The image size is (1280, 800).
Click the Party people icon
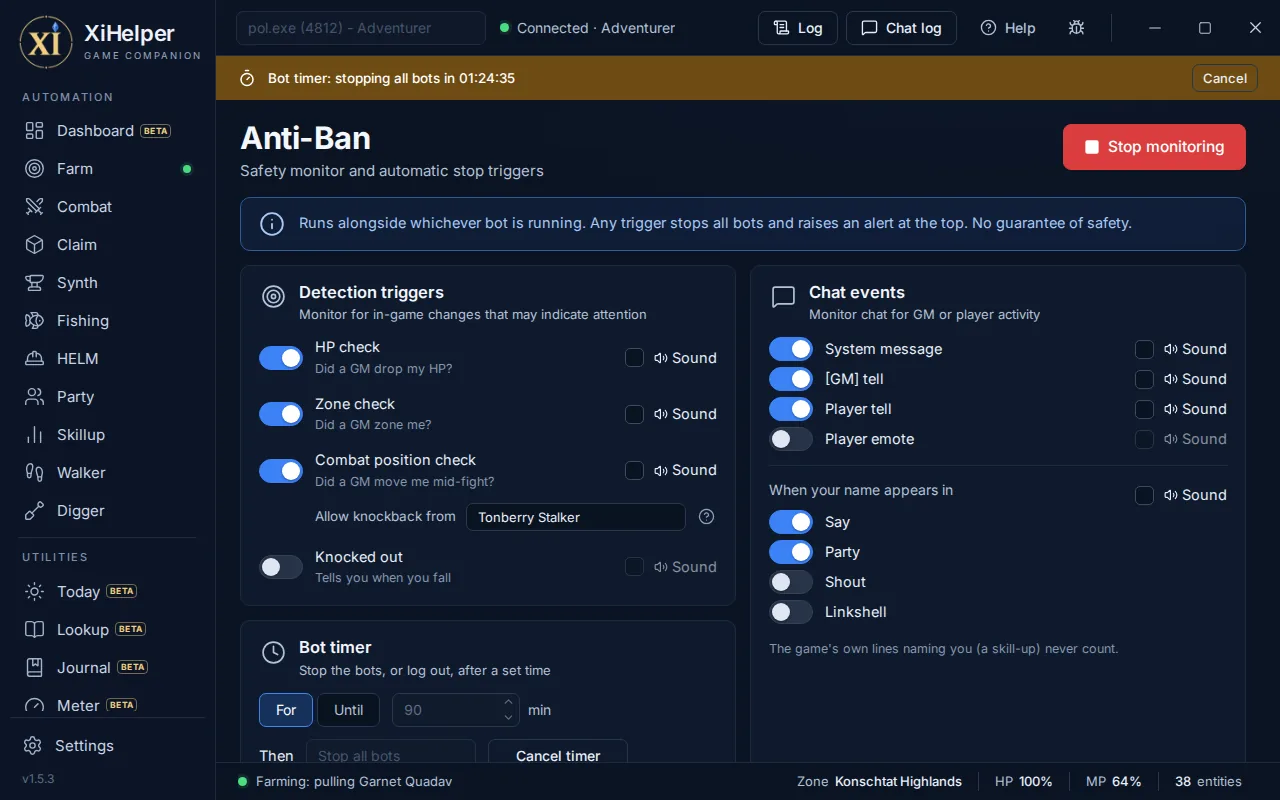tap(35, 397)
